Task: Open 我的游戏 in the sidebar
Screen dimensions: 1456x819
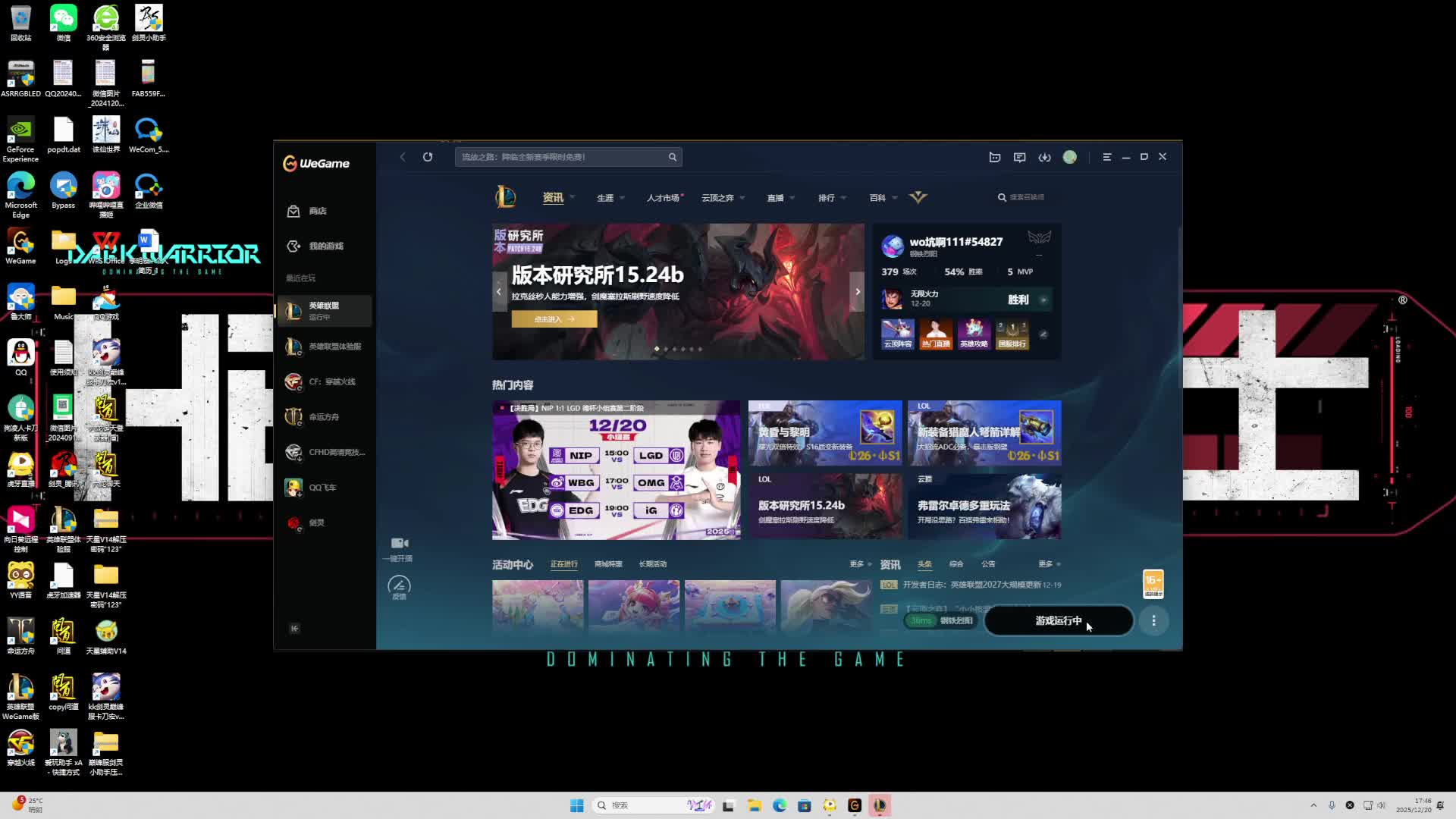Action: click(x=325, y=246)
